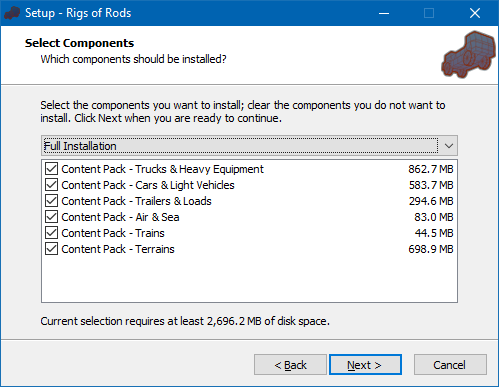Click the Next button
The width and height of the screenshot is (499, 387).
pyautogui.click(x=365, y=365)
